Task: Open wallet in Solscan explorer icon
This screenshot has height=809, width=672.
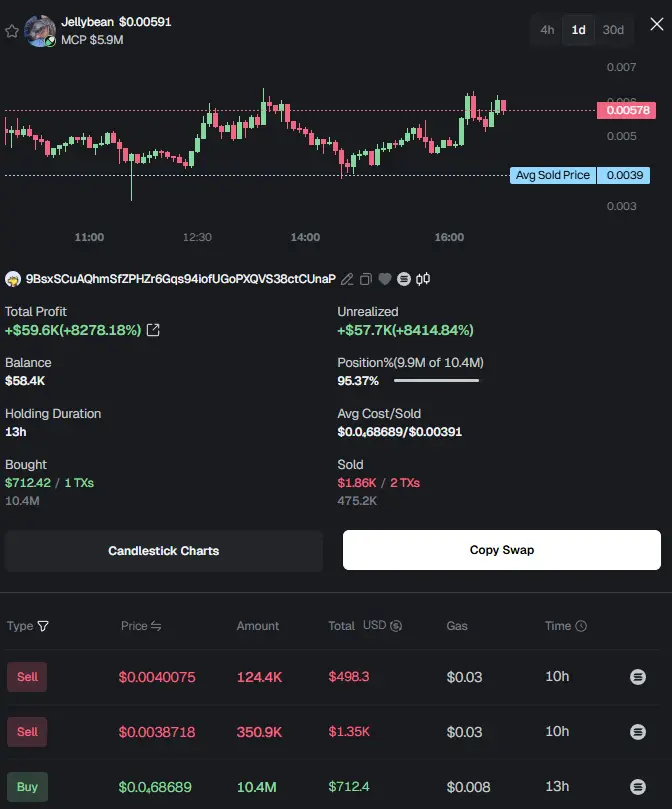Action: [x=404, y=279]
